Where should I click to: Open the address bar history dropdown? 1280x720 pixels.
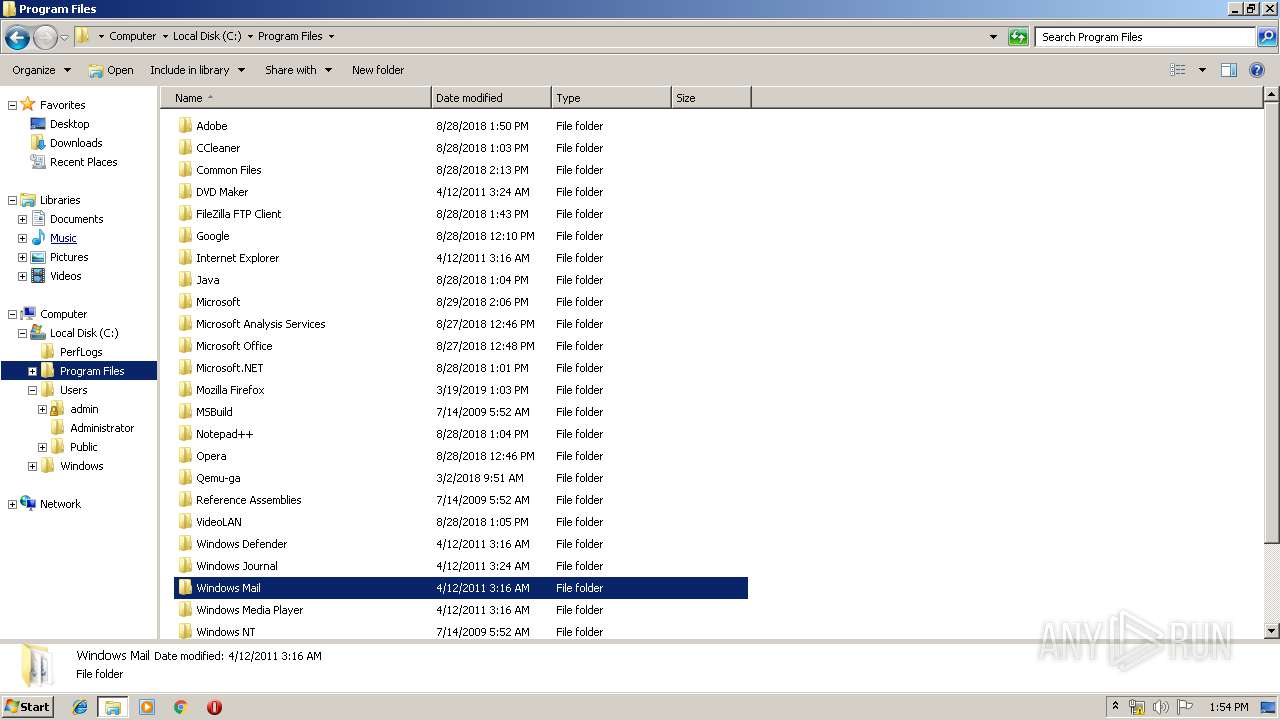[x=993, y=37]
